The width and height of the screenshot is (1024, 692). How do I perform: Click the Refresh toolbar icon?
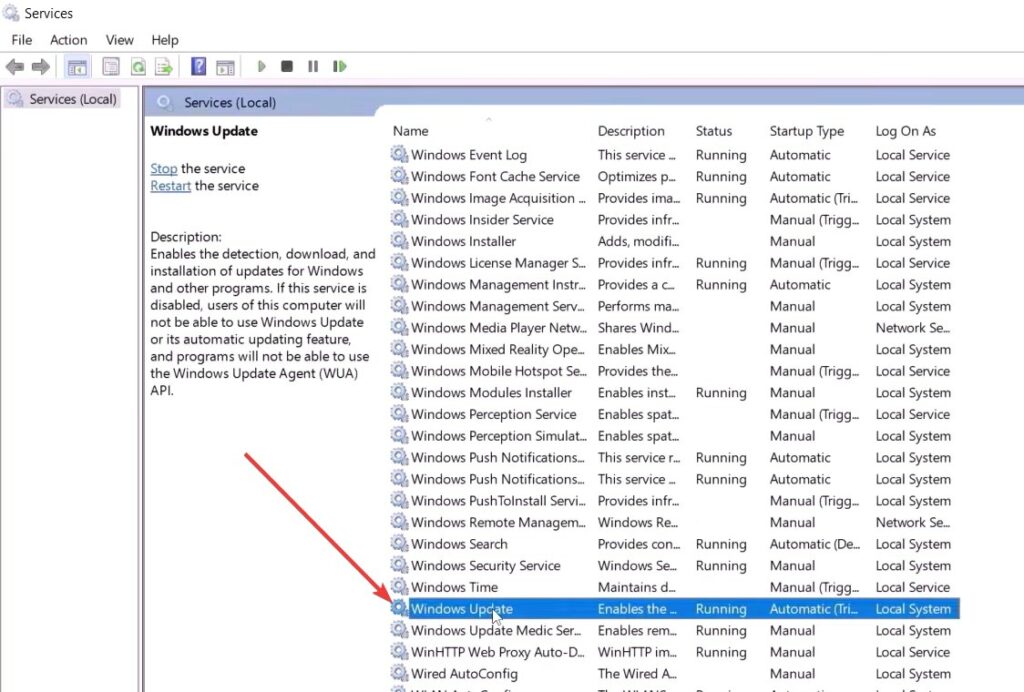[138, 67]
